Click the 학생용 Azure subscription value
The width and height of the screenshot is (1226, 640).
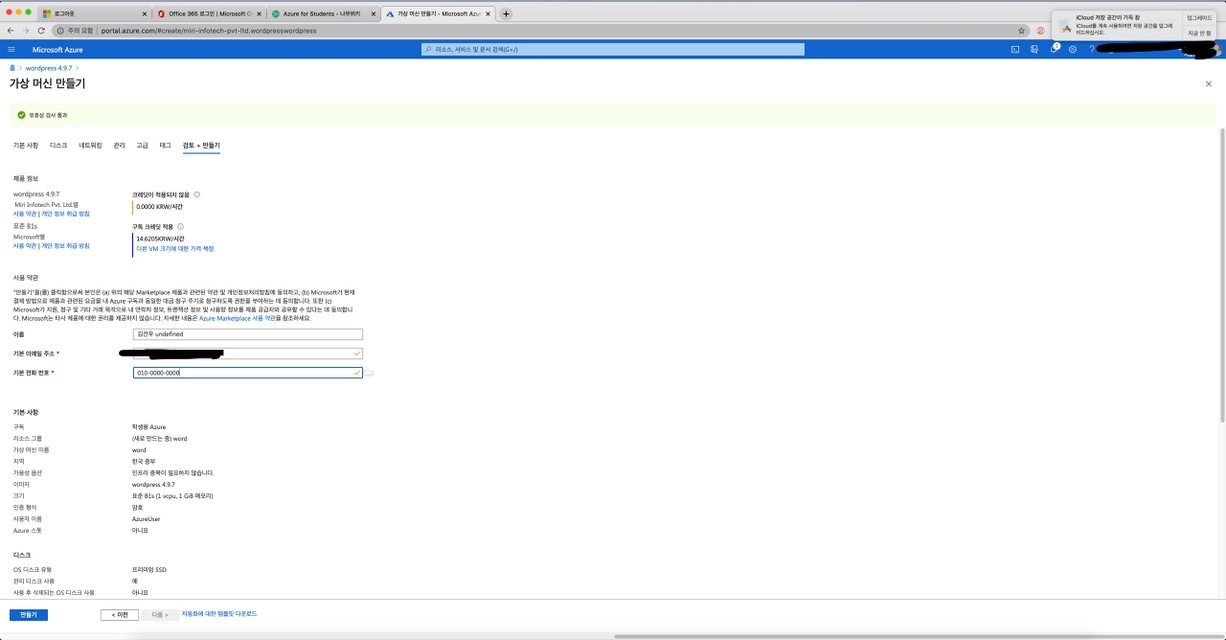pos(149,427)
